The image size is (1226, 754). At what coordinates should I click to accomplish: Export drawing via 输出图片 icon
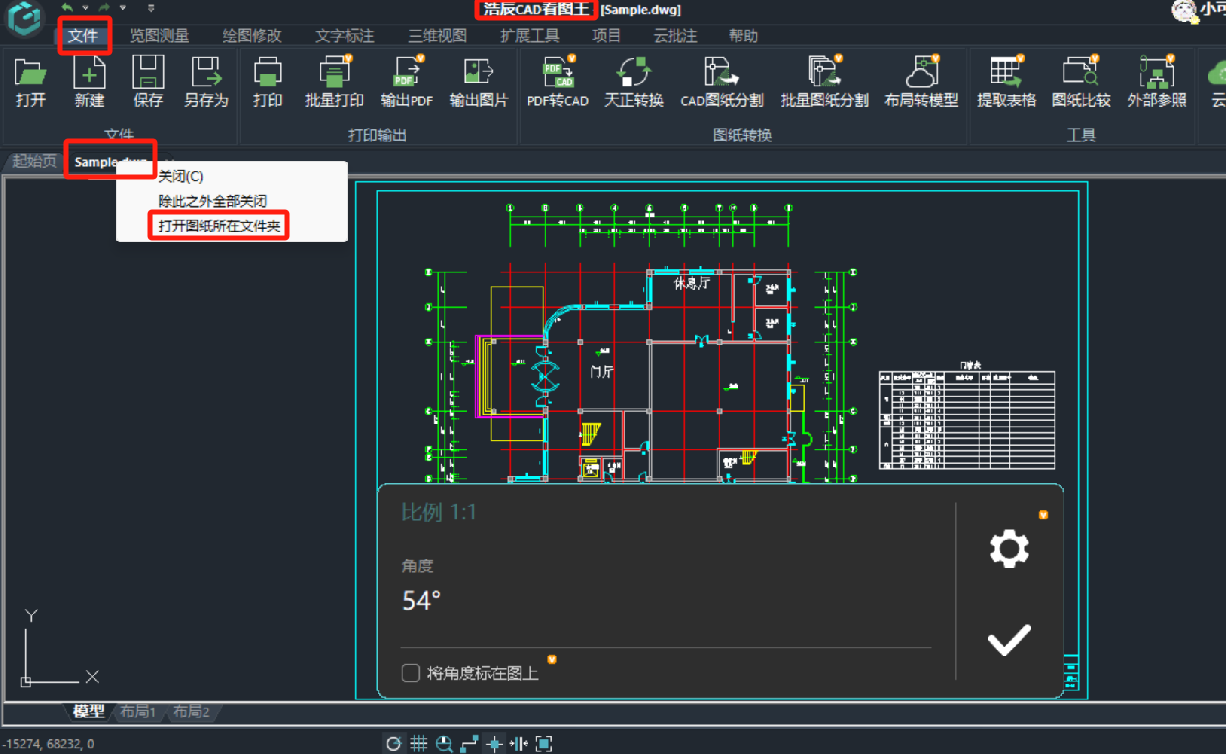(x=477, y=73)
